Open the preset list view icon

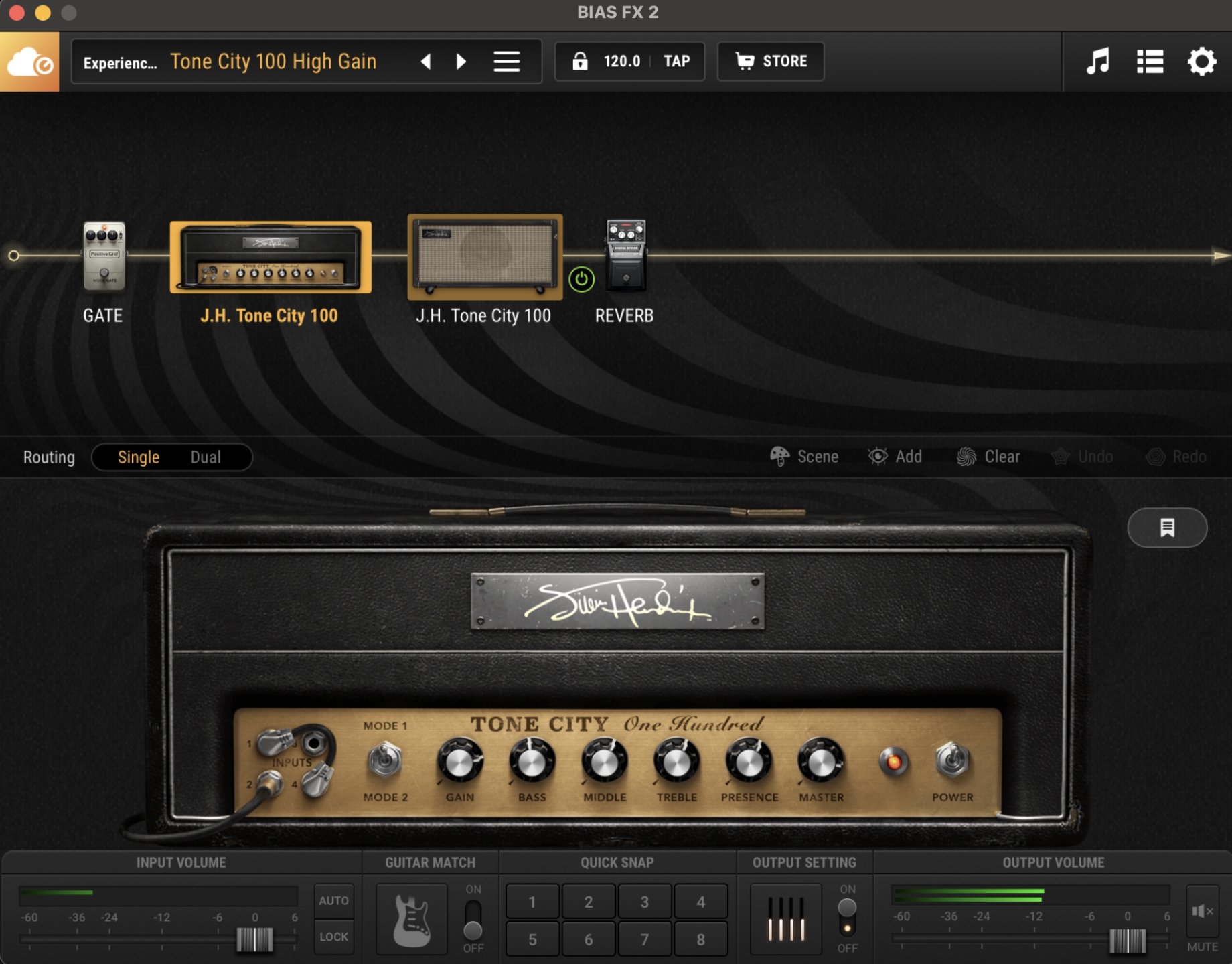tap(1150, 62)
